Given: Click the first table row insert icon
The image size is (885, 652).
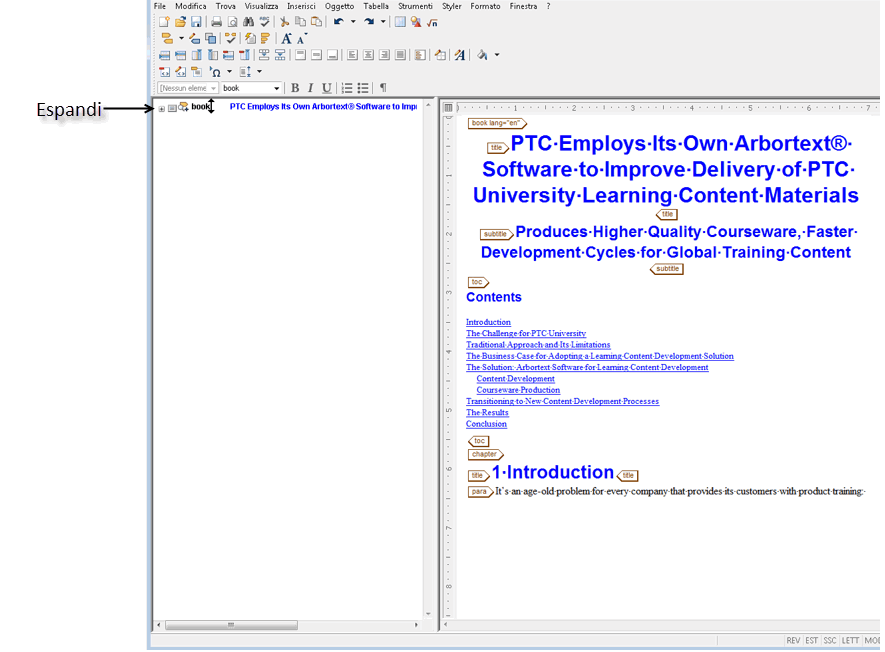Looking at the screenshot, I should point(164,55).
